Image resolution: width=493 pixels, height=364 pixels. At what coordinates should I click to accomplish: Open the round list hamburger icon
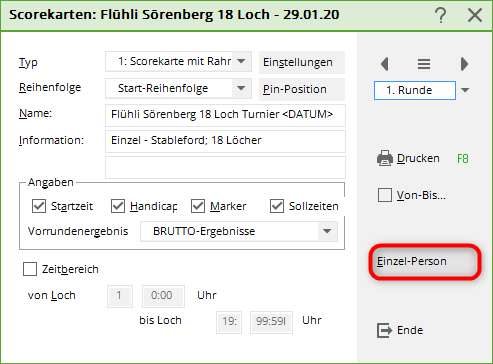click(424, 64)
